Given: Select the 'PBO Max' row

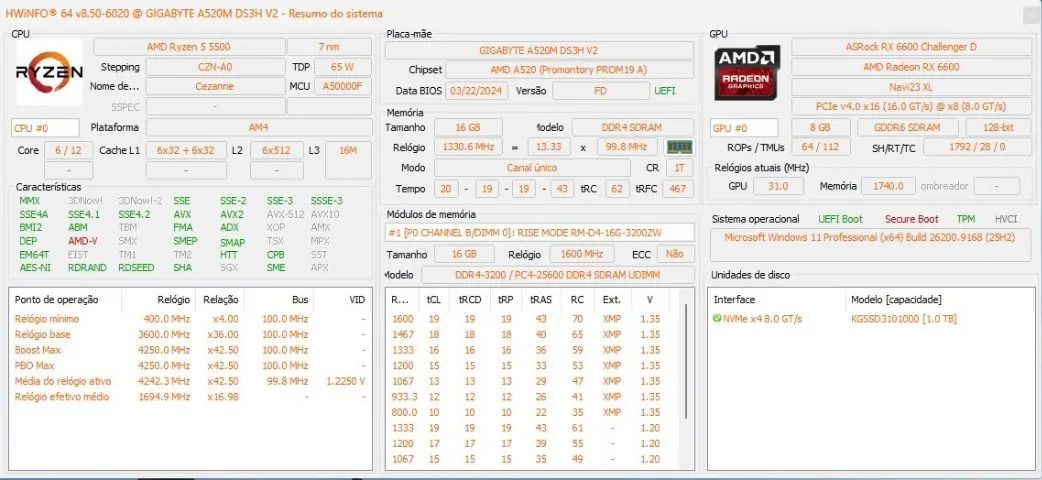Looking at the screenshot, I should point(191,366).
